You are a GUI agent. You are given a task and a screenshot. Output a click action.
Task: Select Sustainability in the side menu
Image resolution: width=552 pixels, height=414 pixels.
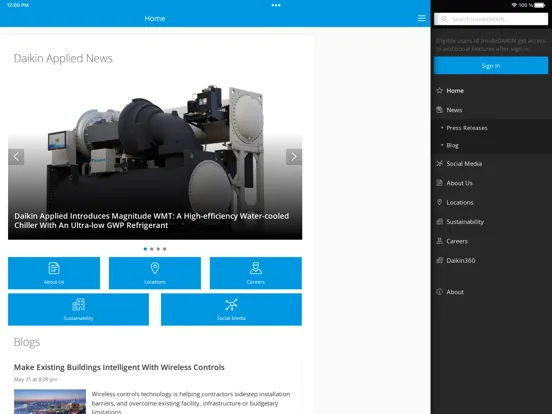[465, 221]
